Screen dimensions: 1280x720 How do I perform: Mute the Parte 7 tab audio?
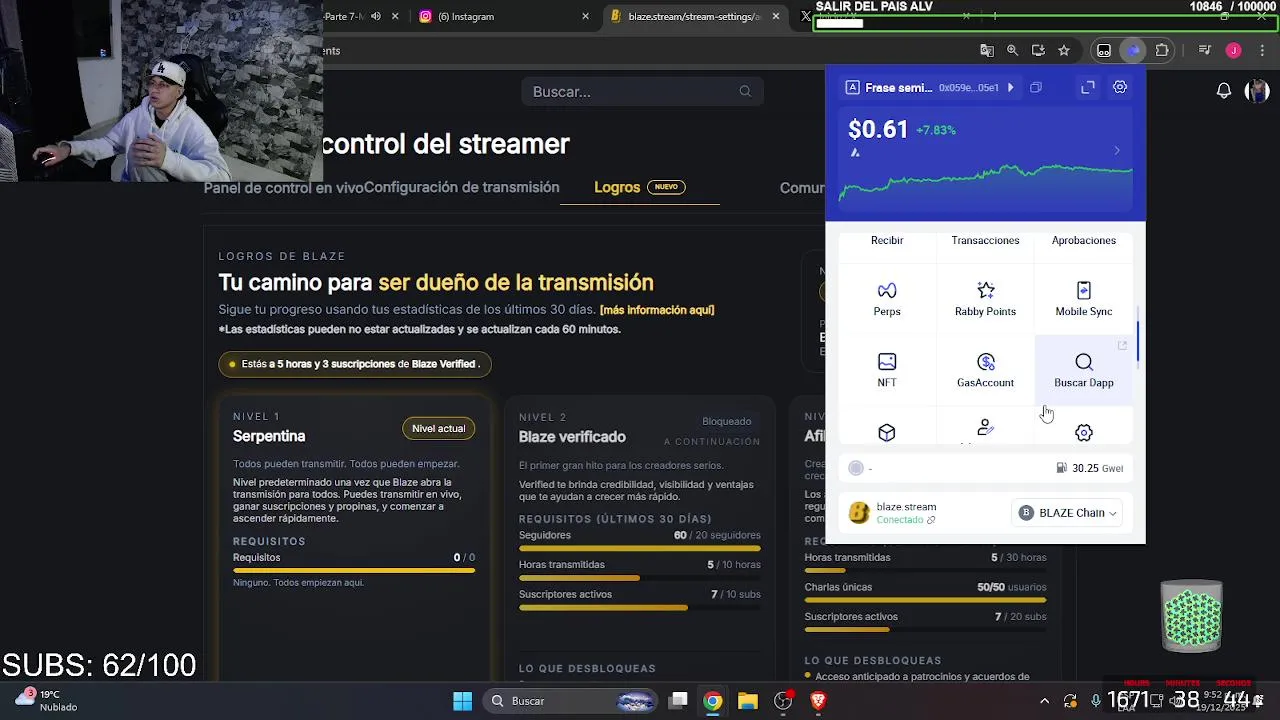[376, 16]
